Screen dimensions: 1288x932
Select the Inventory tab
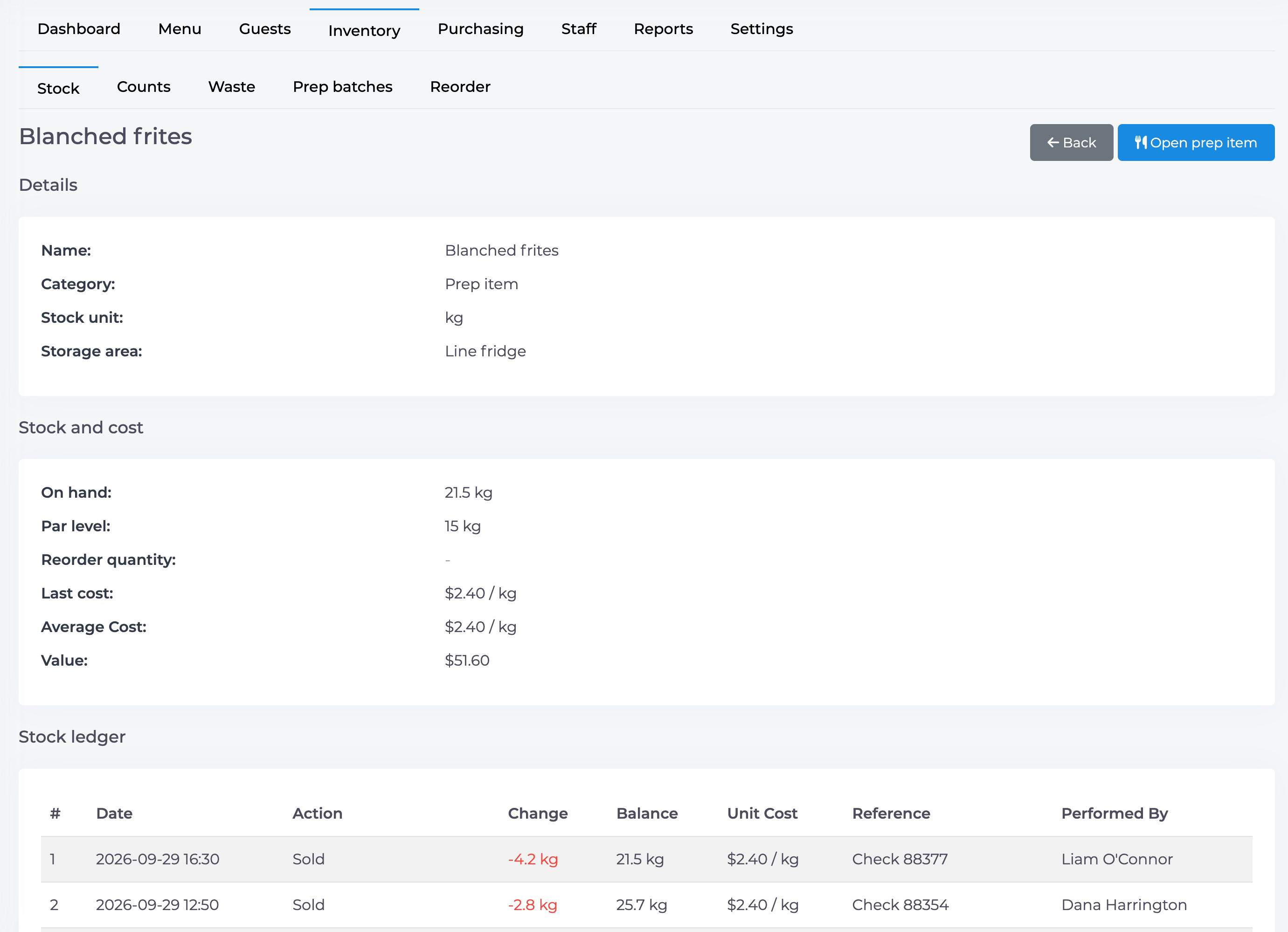pos(364,30)
